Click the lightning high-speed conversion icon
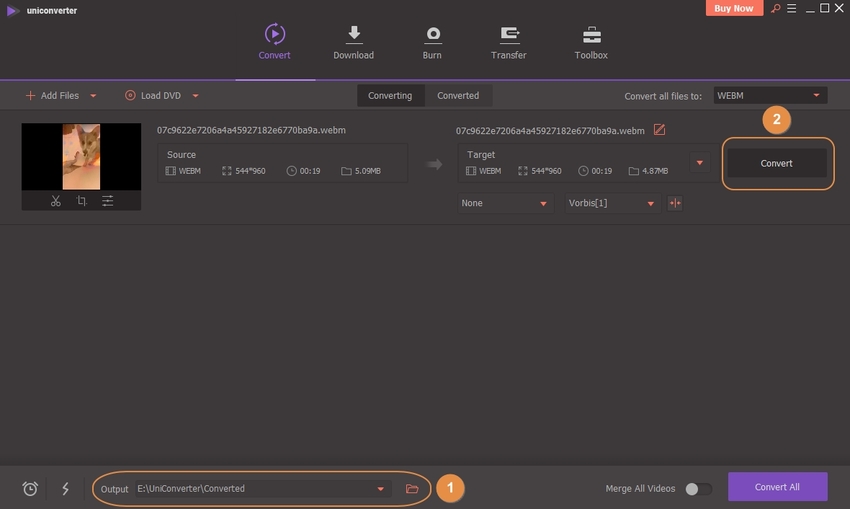Viewport: 850px width, 509px height. point(66,489)
